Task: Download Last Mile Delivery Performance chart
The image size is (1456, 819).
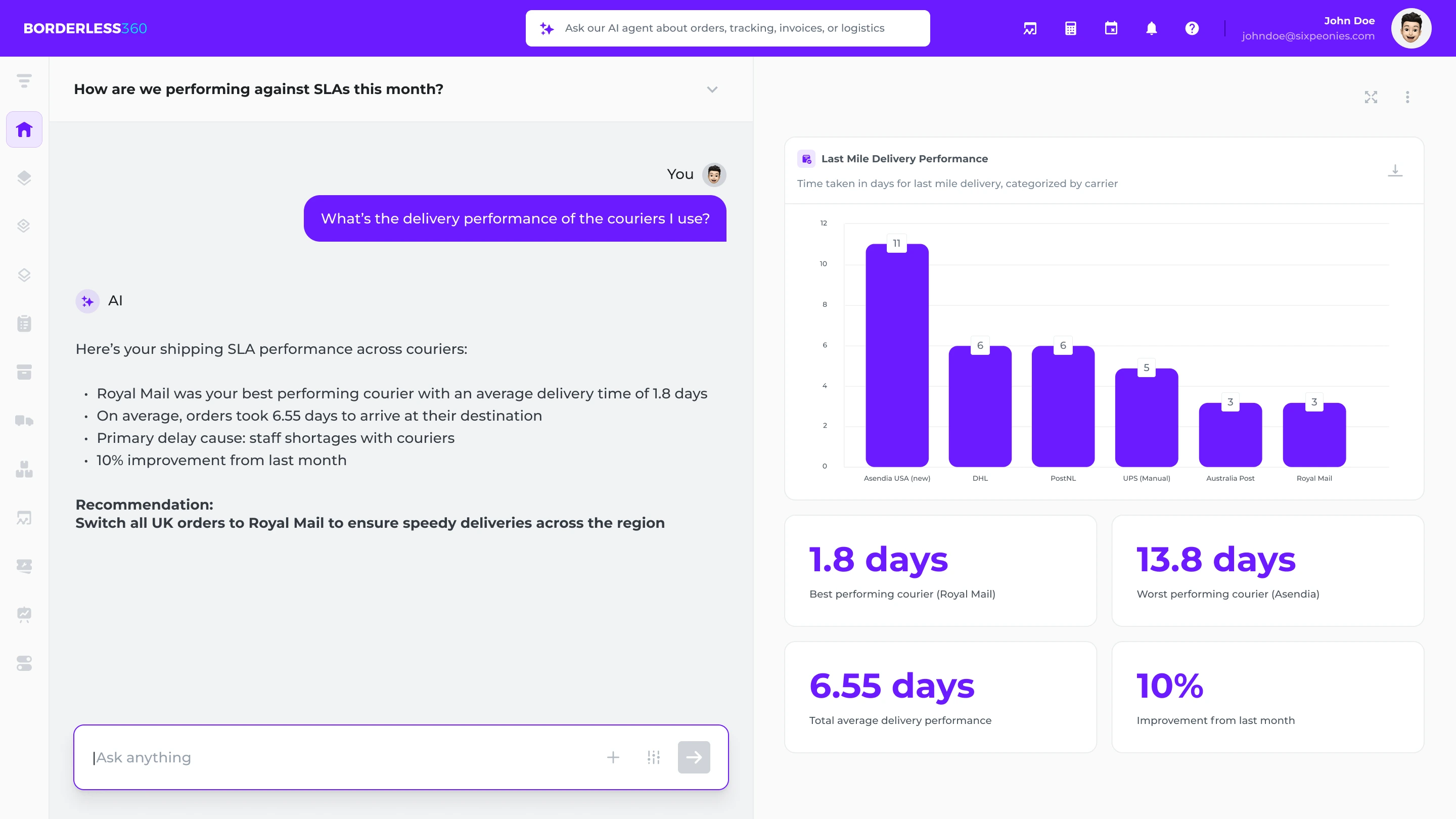Action: [x=1395, y=170]
